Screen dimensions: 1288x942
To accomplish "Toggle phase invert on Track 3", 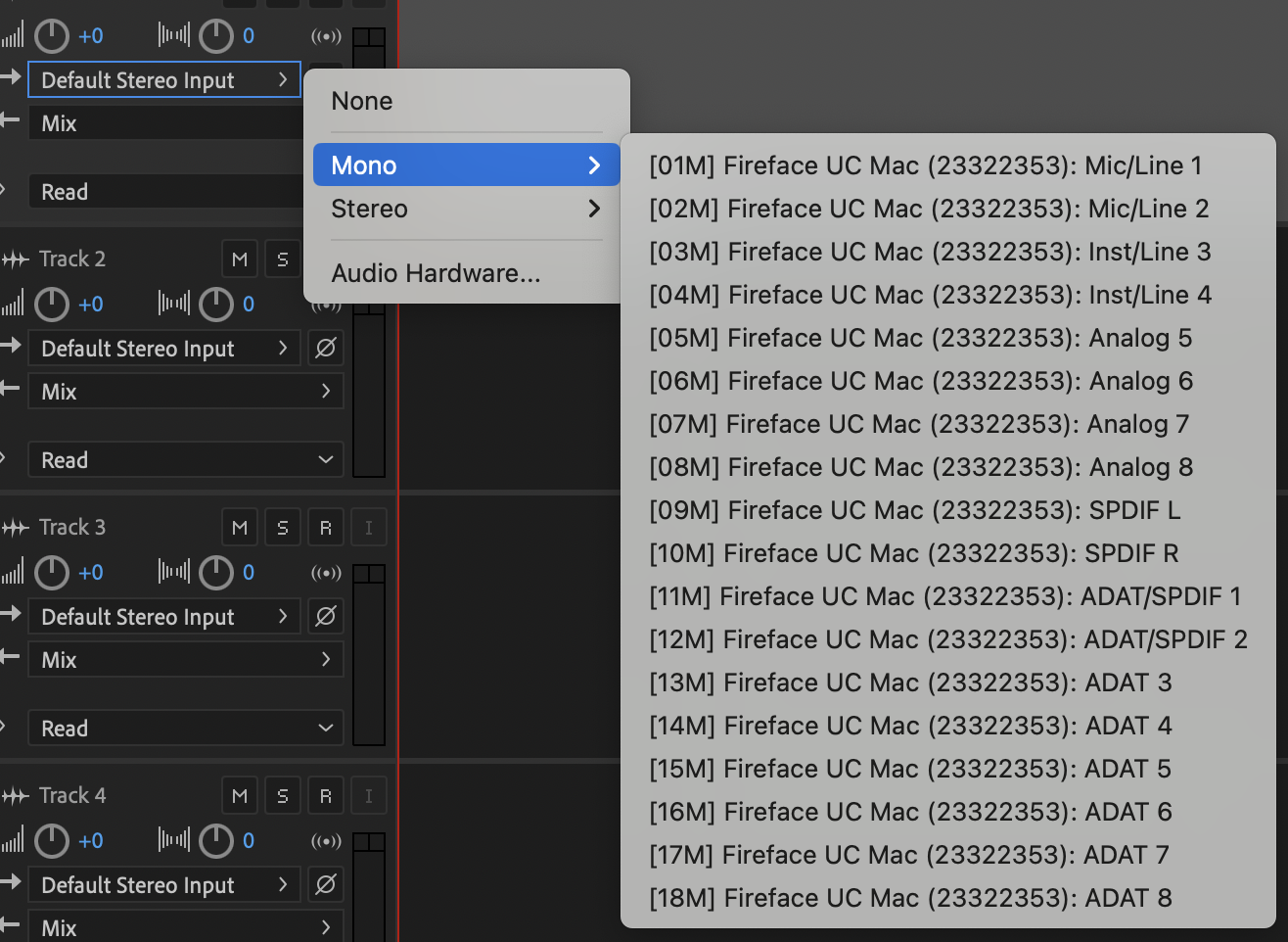I will (x=326, y=617).
